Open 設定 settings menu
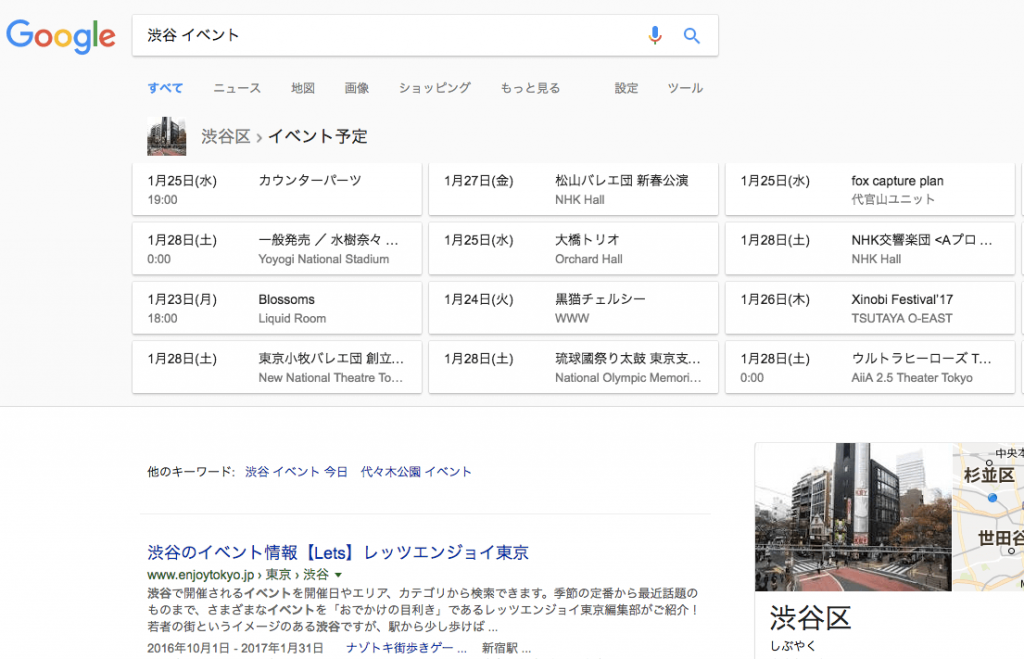Screen dimensions: 1024x659 coord(626,88)
